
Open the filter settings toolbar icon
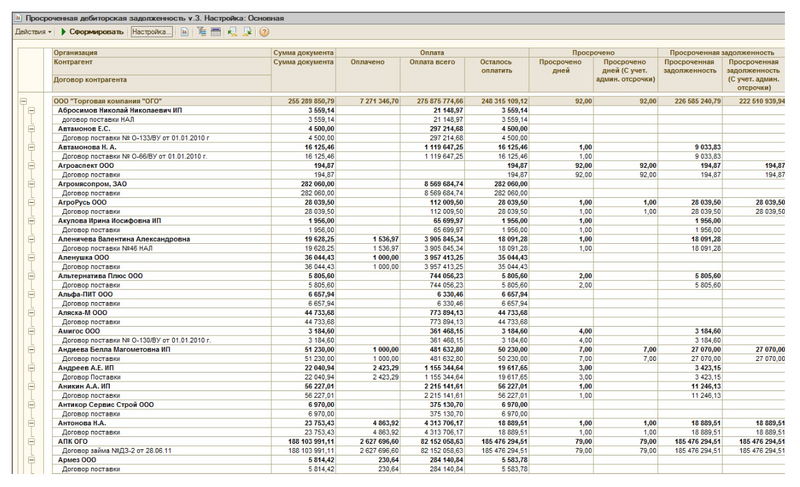click(x=202, y=32)
